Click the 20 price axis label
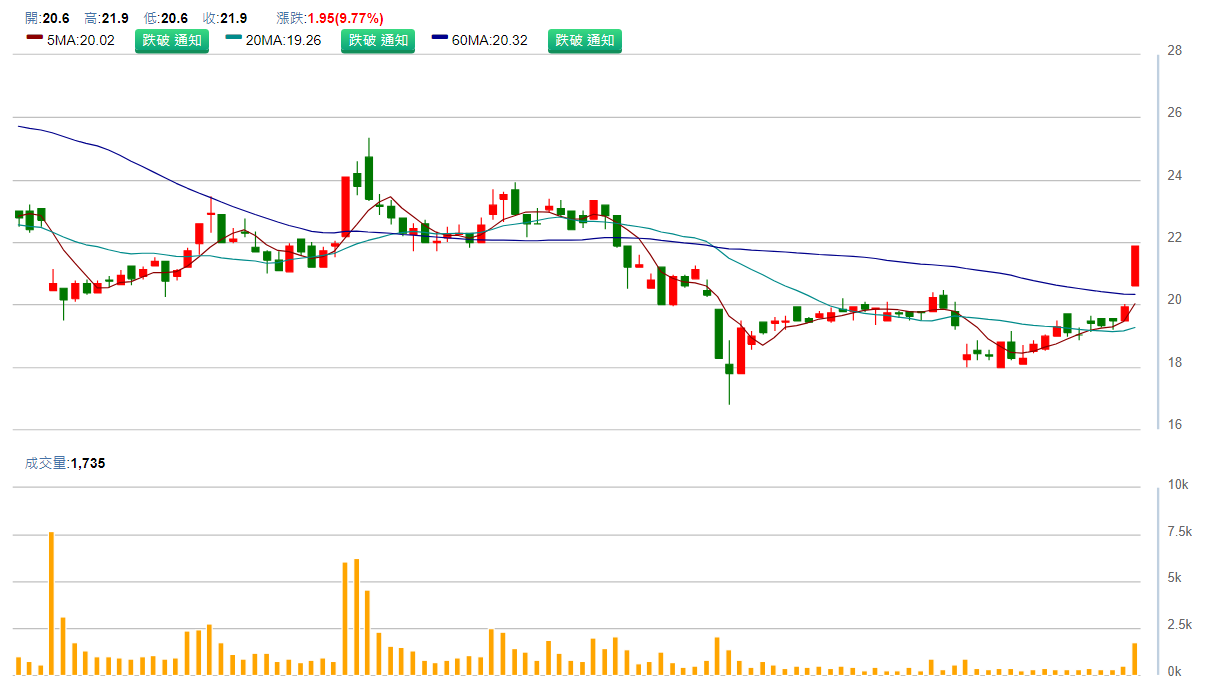This screenshot has width=1212, height=690. [x=1175, y=300]
